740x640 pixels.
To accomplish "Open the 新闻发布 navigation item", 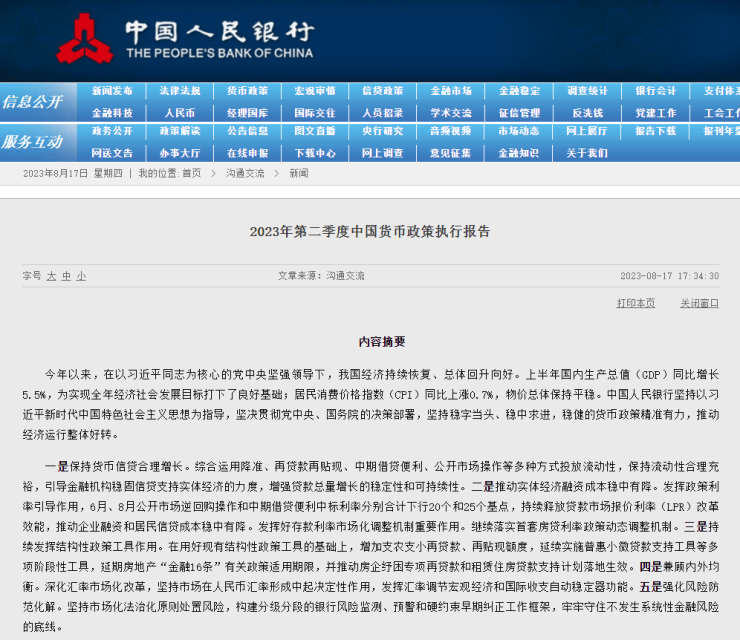I will pos(112,91).
